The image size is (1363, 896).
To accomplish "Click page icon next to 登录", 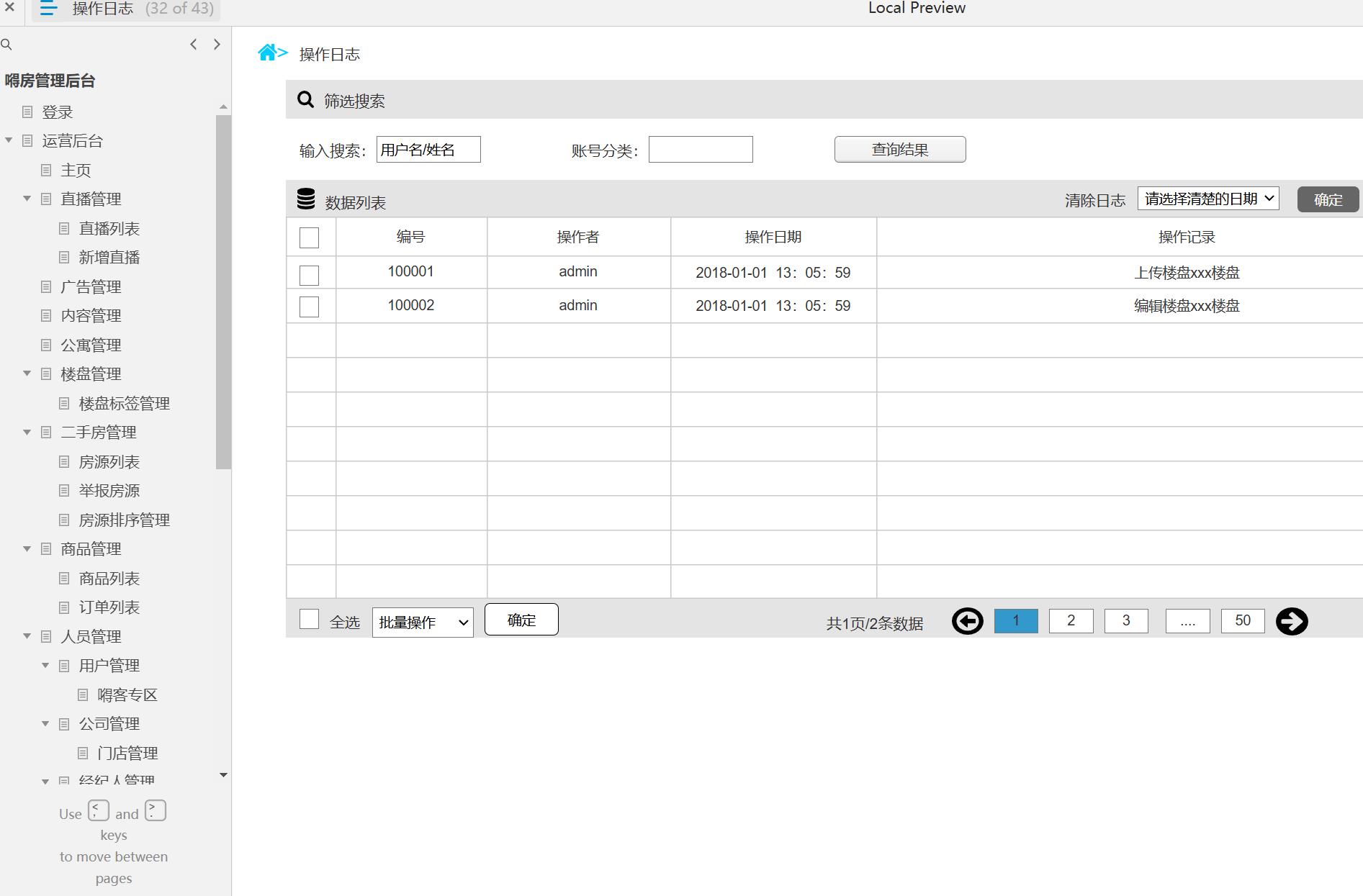I will click(x=27, y=112).
